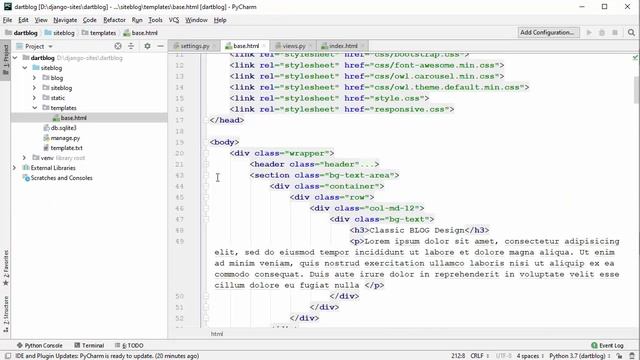This screenshot has width=640, height=360.
Task: Open Project panel settings gear
Action: [147, 46]
